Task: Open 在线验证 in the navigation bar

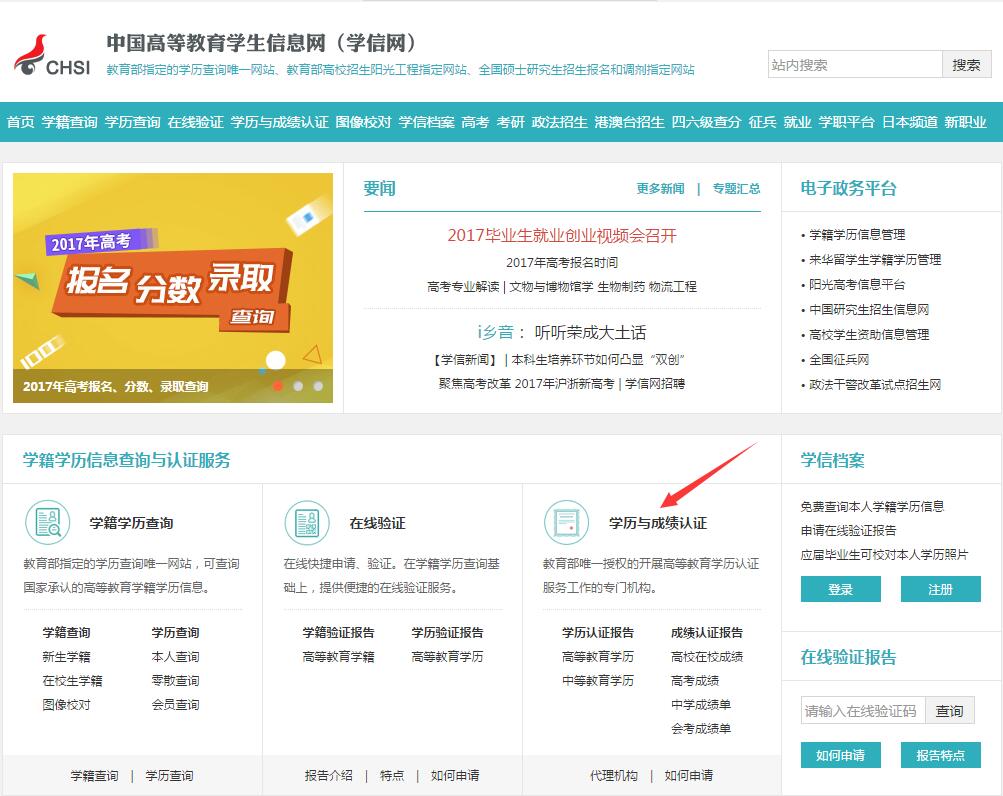Action: point(196,122)
